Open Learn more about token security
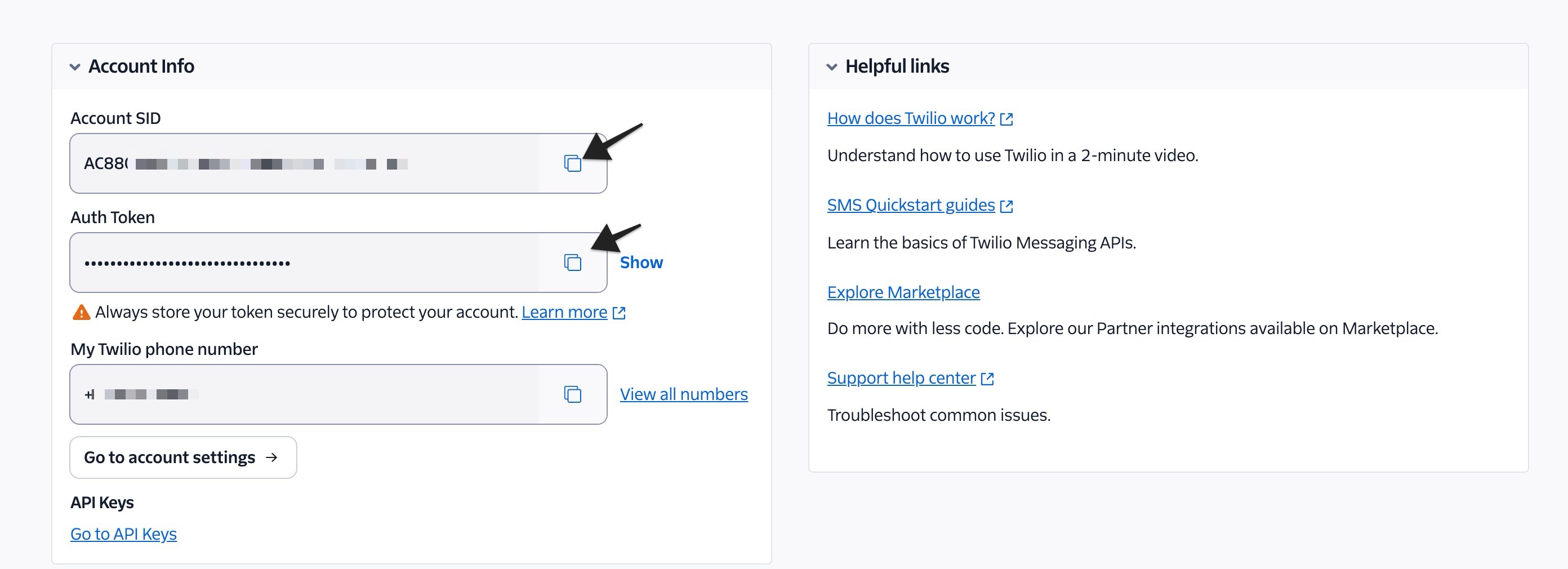 (x=564, y=312)
